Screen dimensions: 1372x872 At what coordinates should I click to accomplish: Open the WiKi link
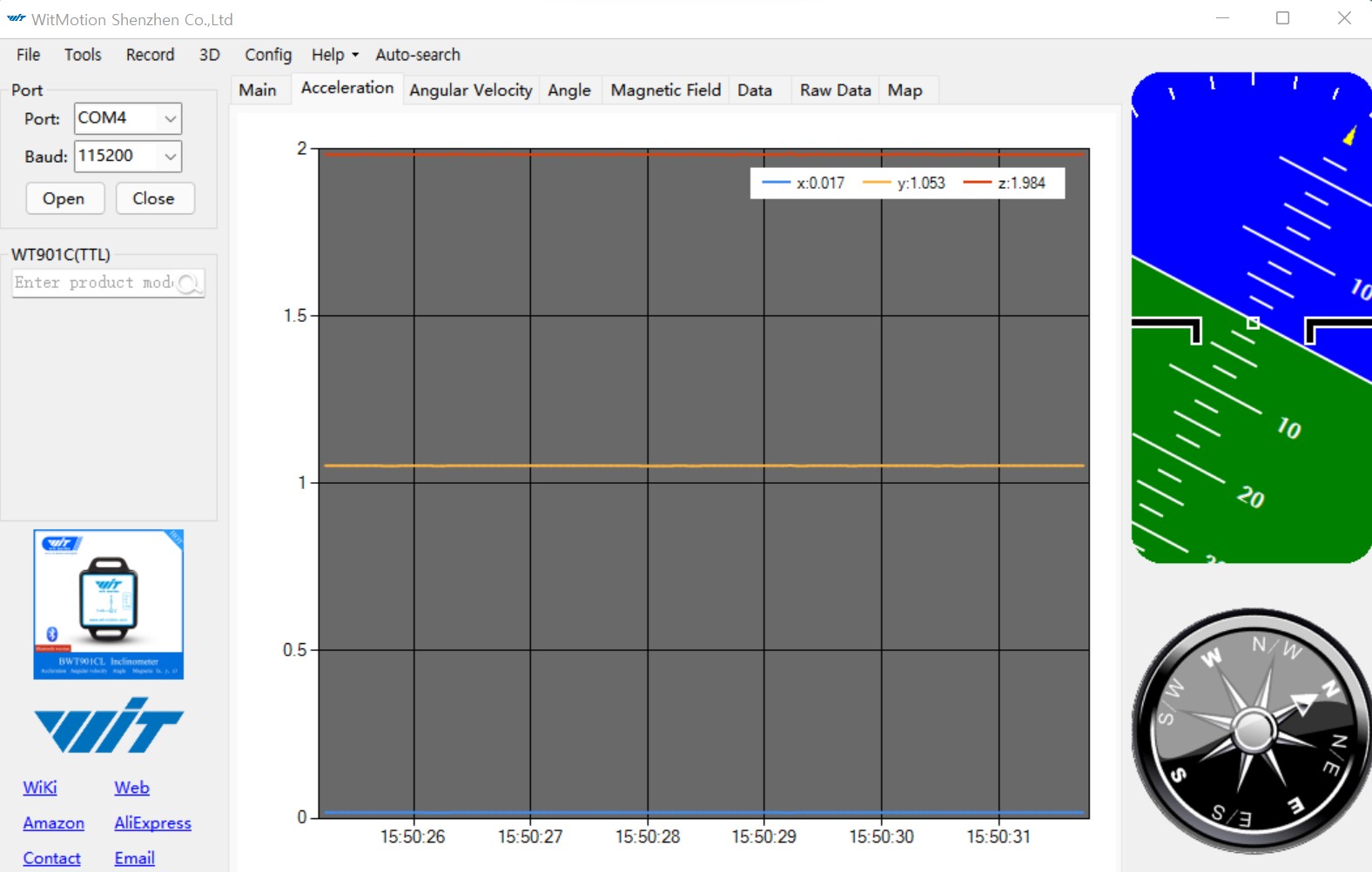tap(40, 788)
